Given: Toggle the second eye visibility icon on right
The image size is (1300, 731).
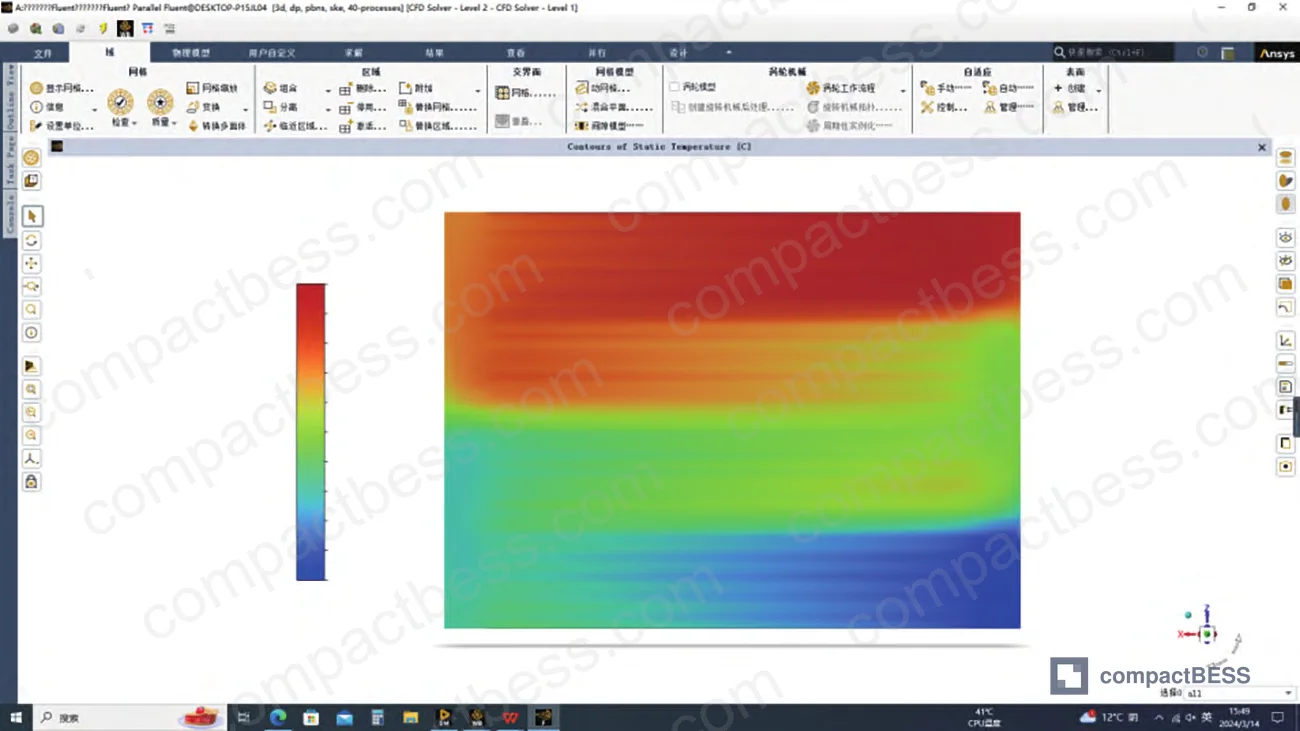Looking at the screenshot, I should pyautogui.click(x=1286, y=260).
